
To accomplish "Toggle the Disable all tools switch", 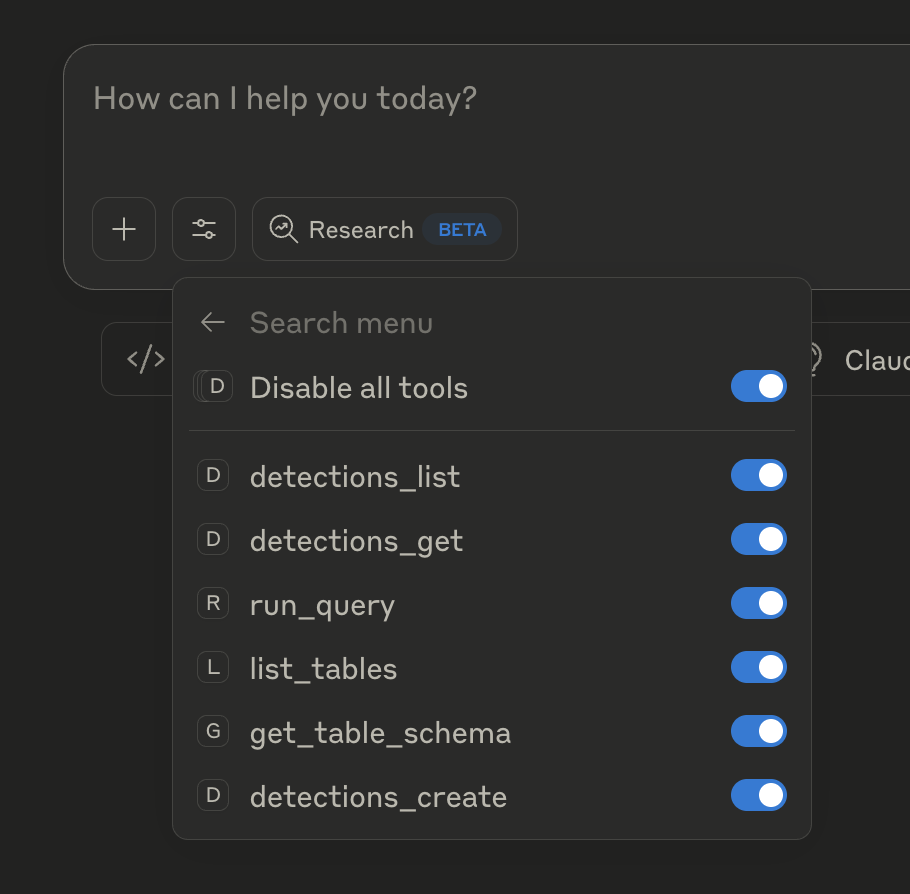I will pyautogui.click(x=758, y=386).
